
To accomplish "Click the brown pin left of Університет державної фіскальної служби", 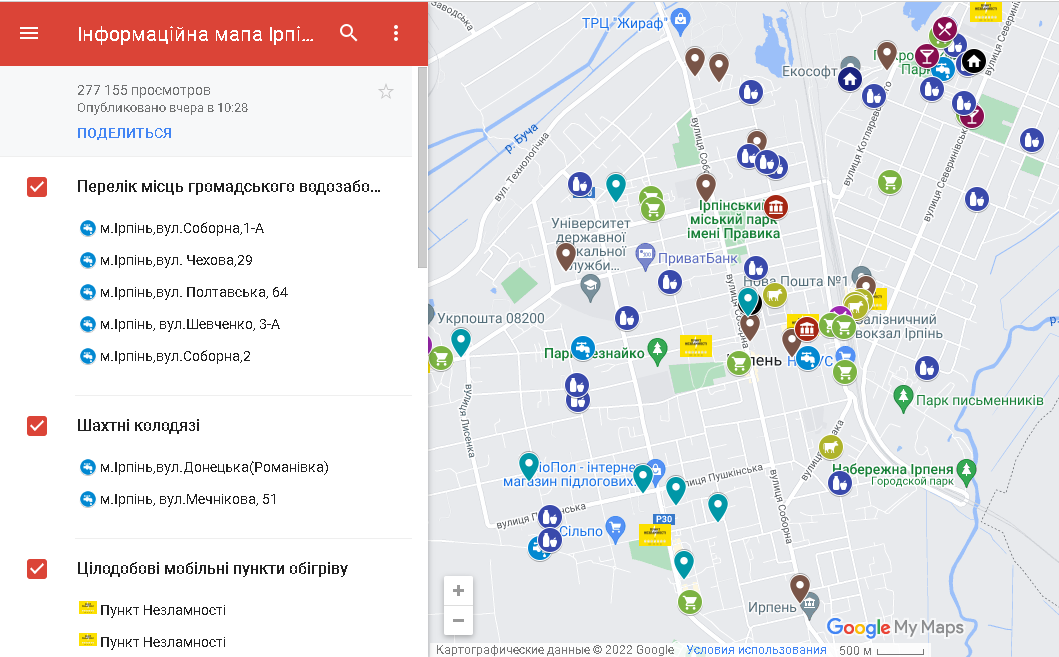I will pos(566,257).
